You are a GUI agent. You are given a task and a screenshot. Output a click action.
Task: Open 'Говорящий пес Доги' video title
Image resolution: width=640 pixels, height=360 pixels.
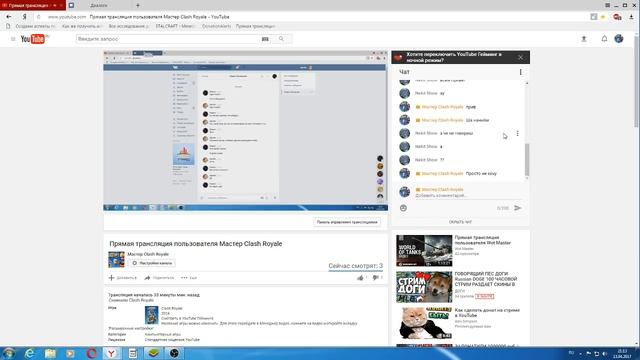pyautogui.click(x=487, y=279)
